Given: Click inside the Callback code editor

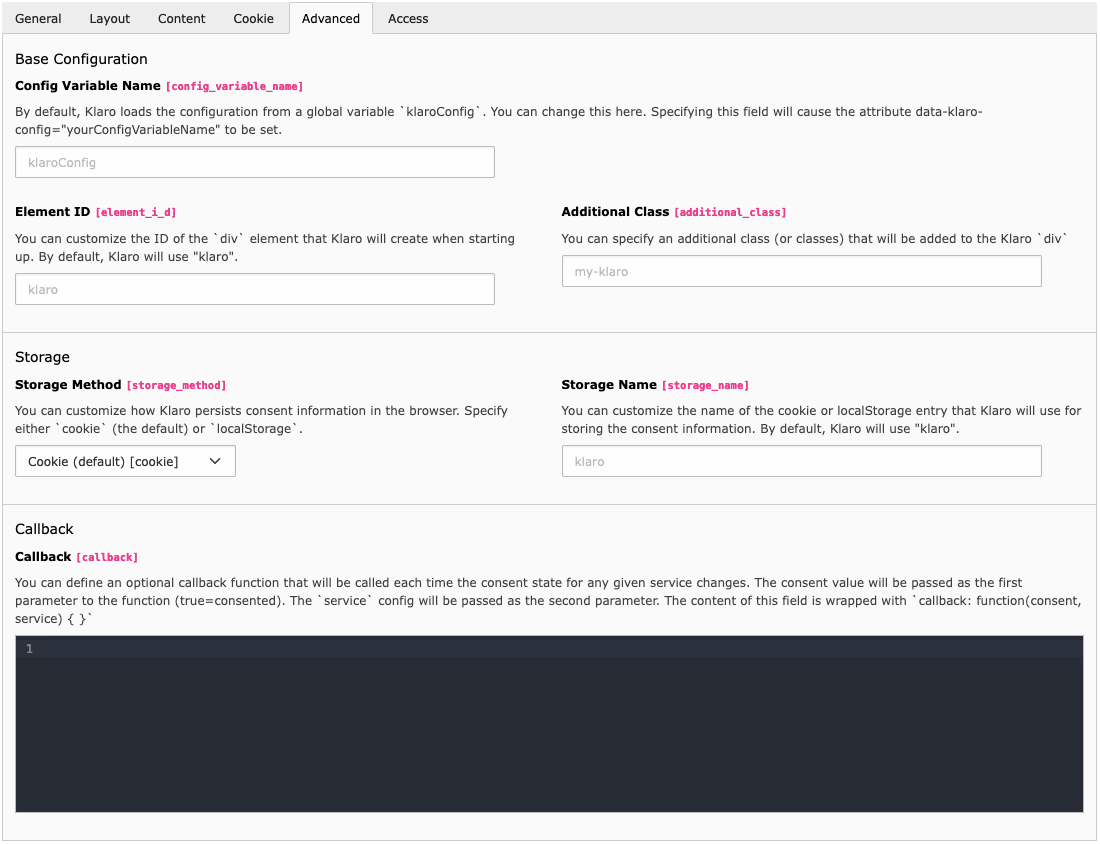Looking at the screenshot, I should point(560,723).
